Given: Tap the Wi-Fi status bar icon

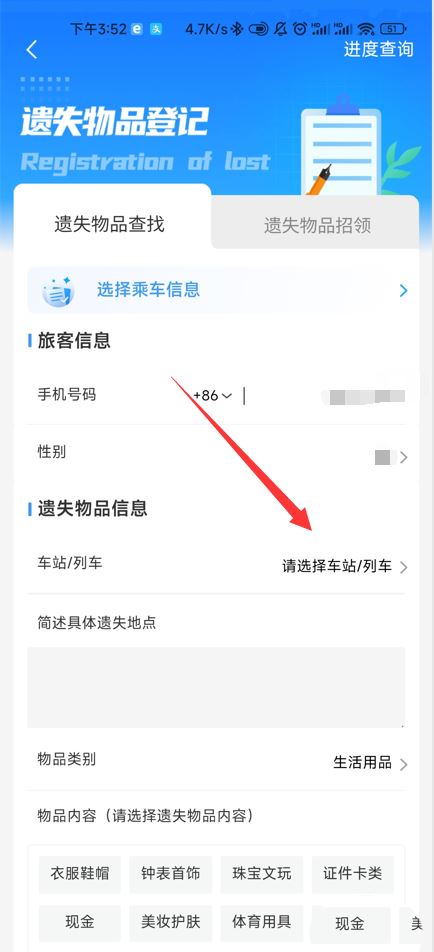Looking at the screenshot, I should point(365,29).
